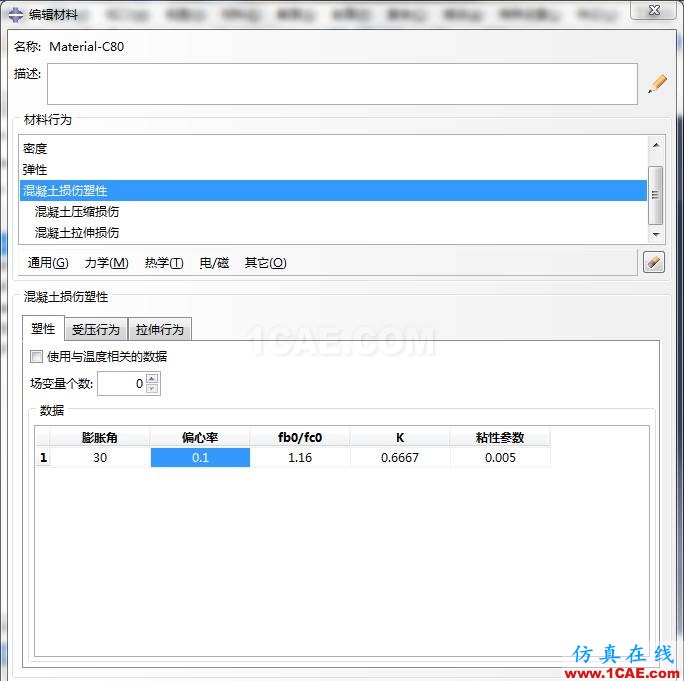Select 混凝土拉伸损伤 sub-option
This screenshot has height=681, width=684.
pos(333,233)
